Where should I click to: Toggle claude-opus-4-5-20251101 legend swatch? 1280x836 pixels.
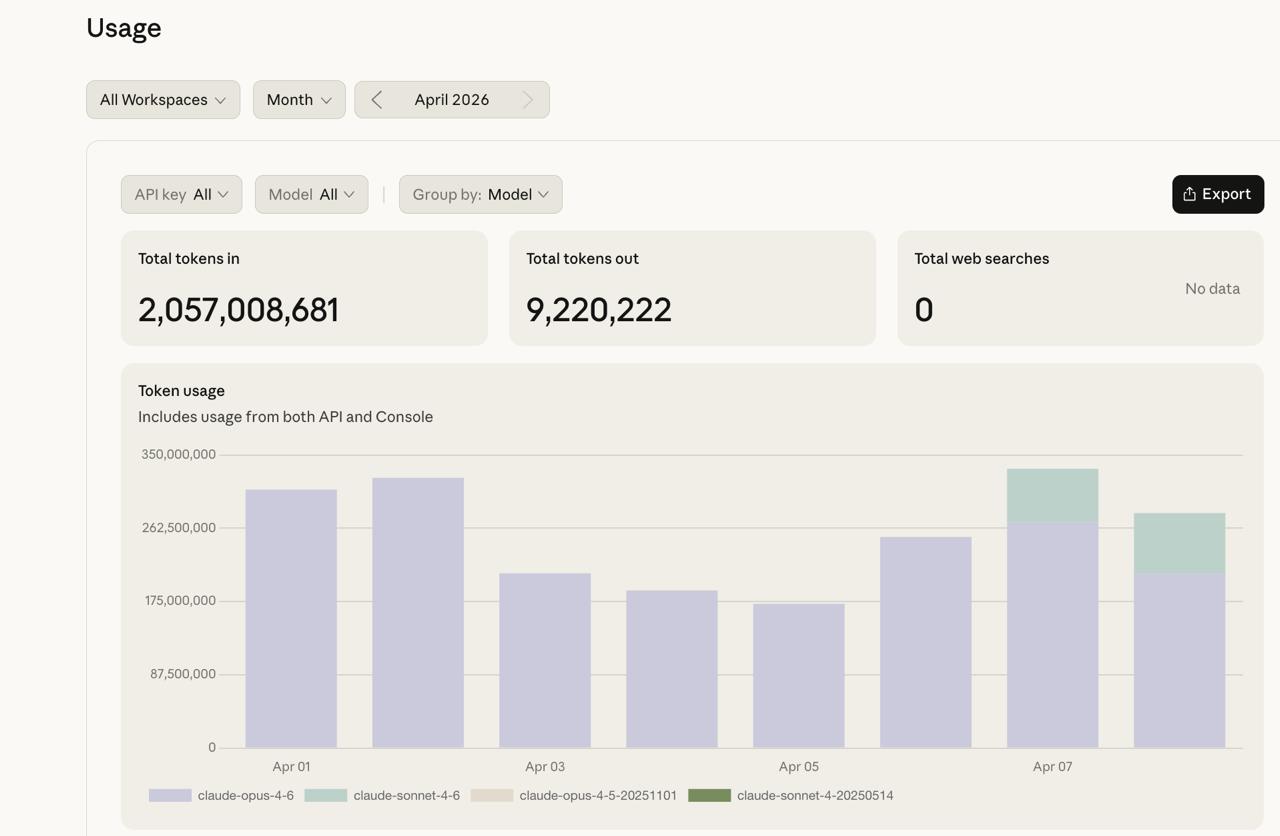[x=491, y=795]
